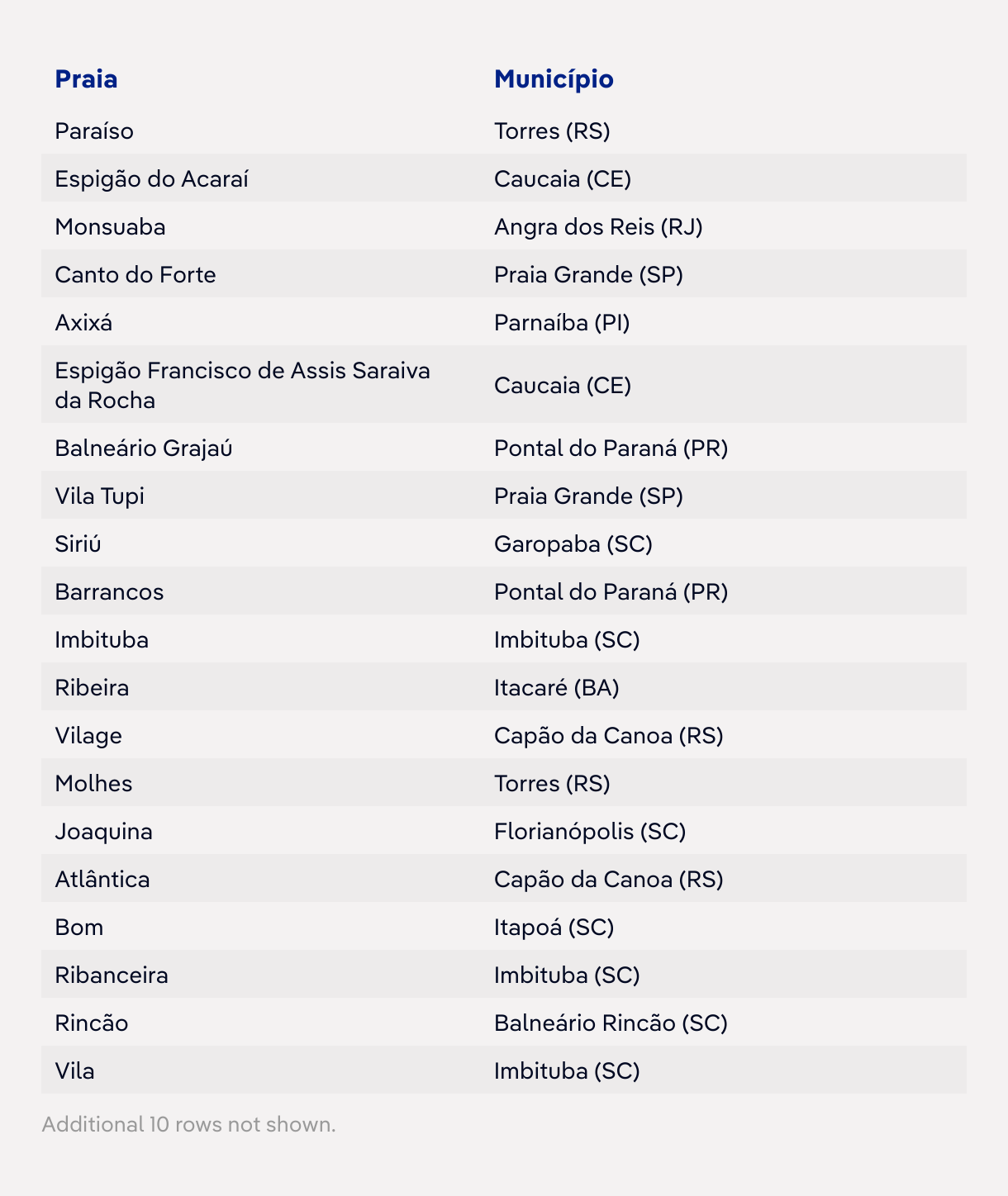The image size is (1008, 1196).
Task: Select the Atlântica beach cell
Action: 102,880
